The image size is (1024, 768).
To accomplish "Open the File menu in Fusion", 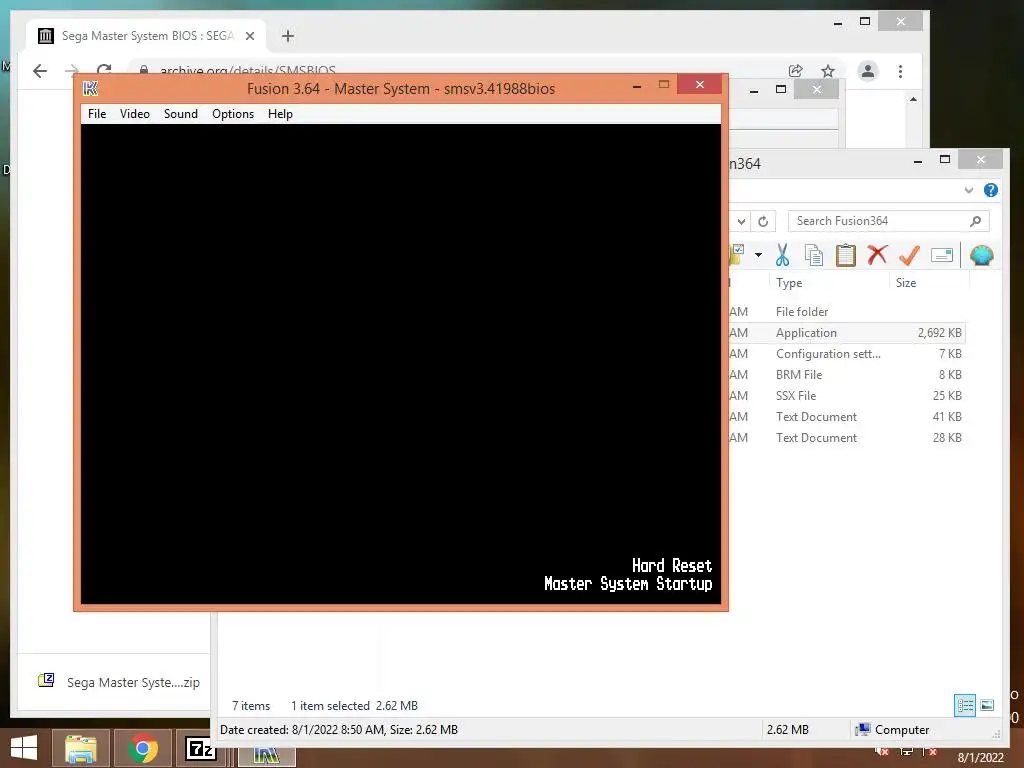I will tap(97, 114).
